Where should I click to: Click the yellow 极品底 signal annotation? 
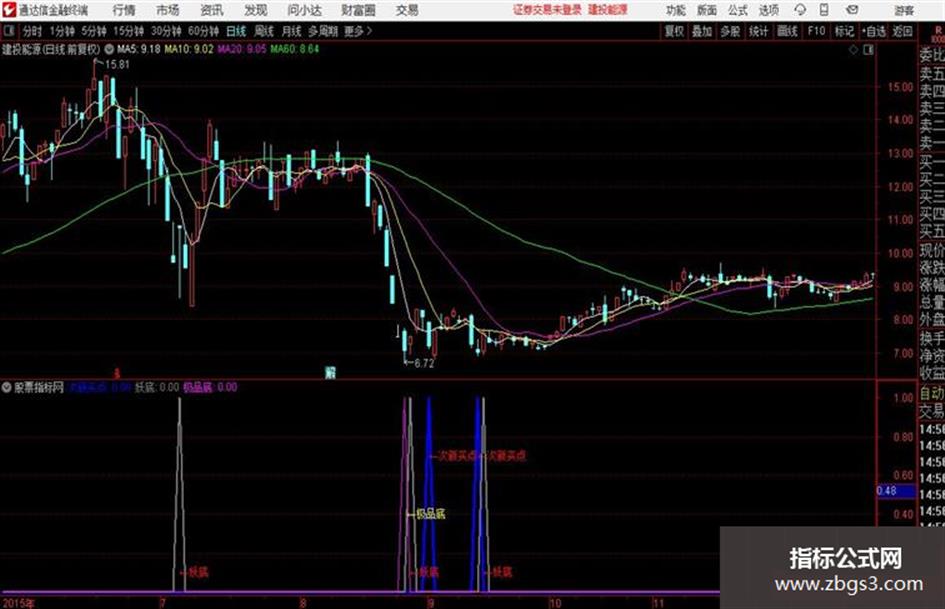click(x=431, y=514)
